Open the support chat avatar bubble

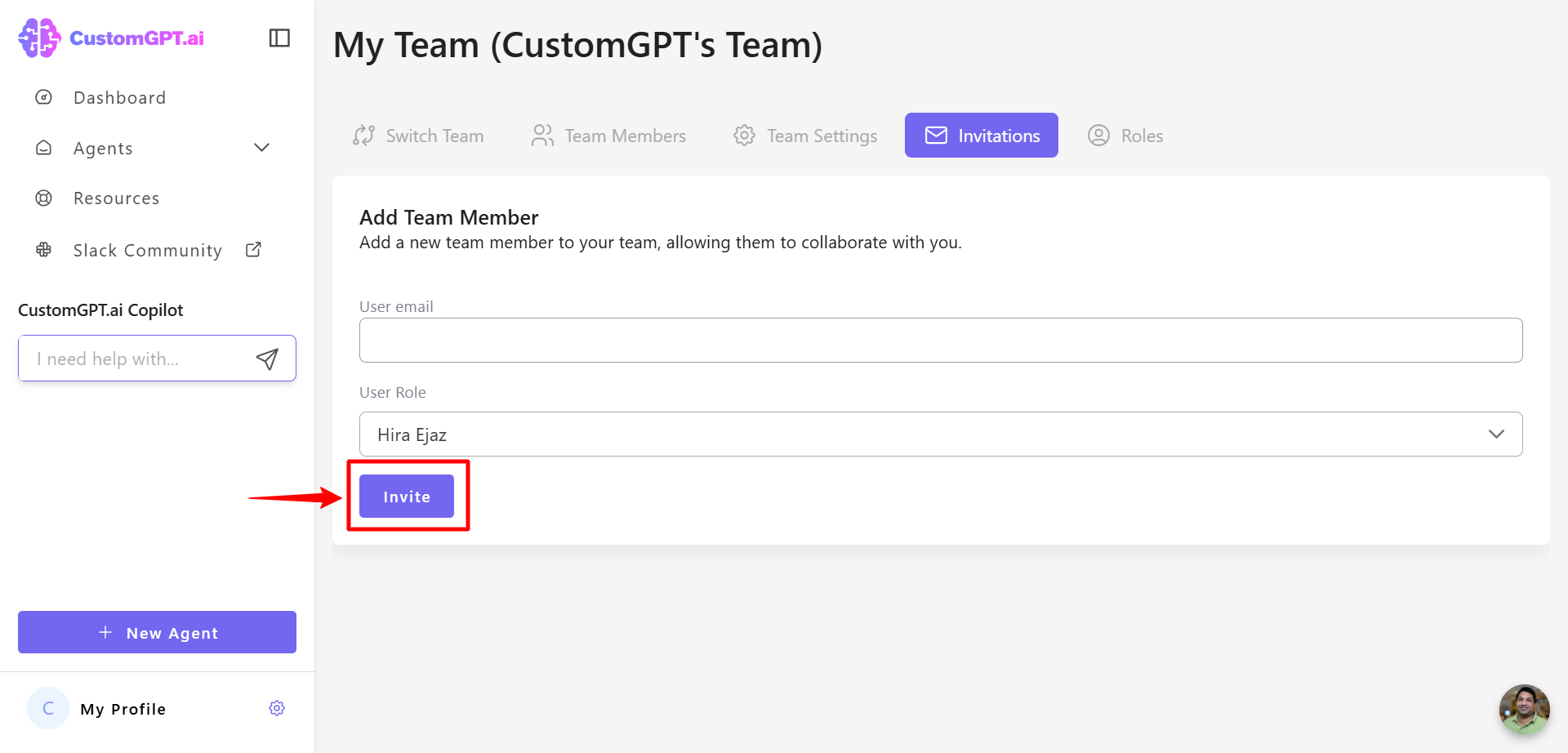[1524, 709]
